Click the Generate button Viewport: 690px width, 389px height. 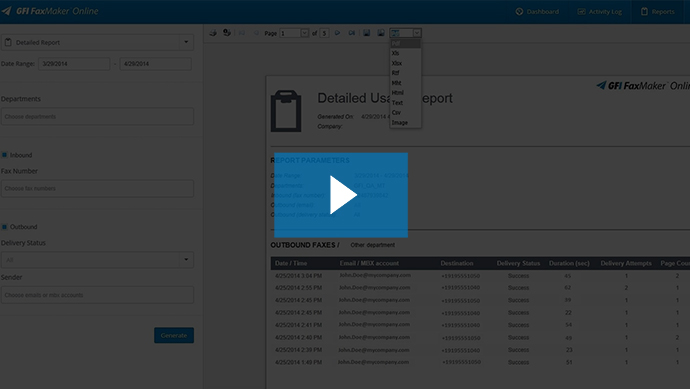click(x=174, y=335)
